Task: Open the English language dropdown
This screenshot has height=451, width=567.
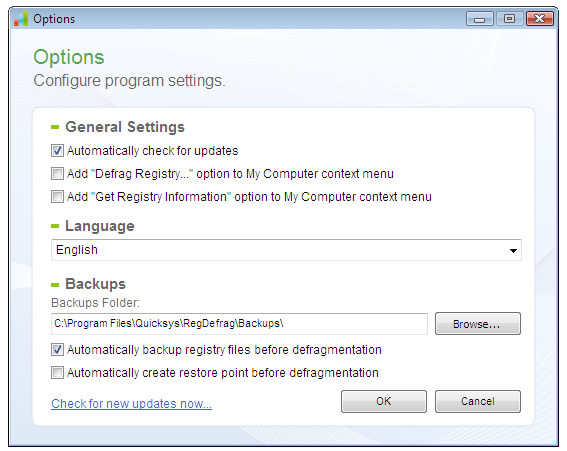Action: [286, 250]
